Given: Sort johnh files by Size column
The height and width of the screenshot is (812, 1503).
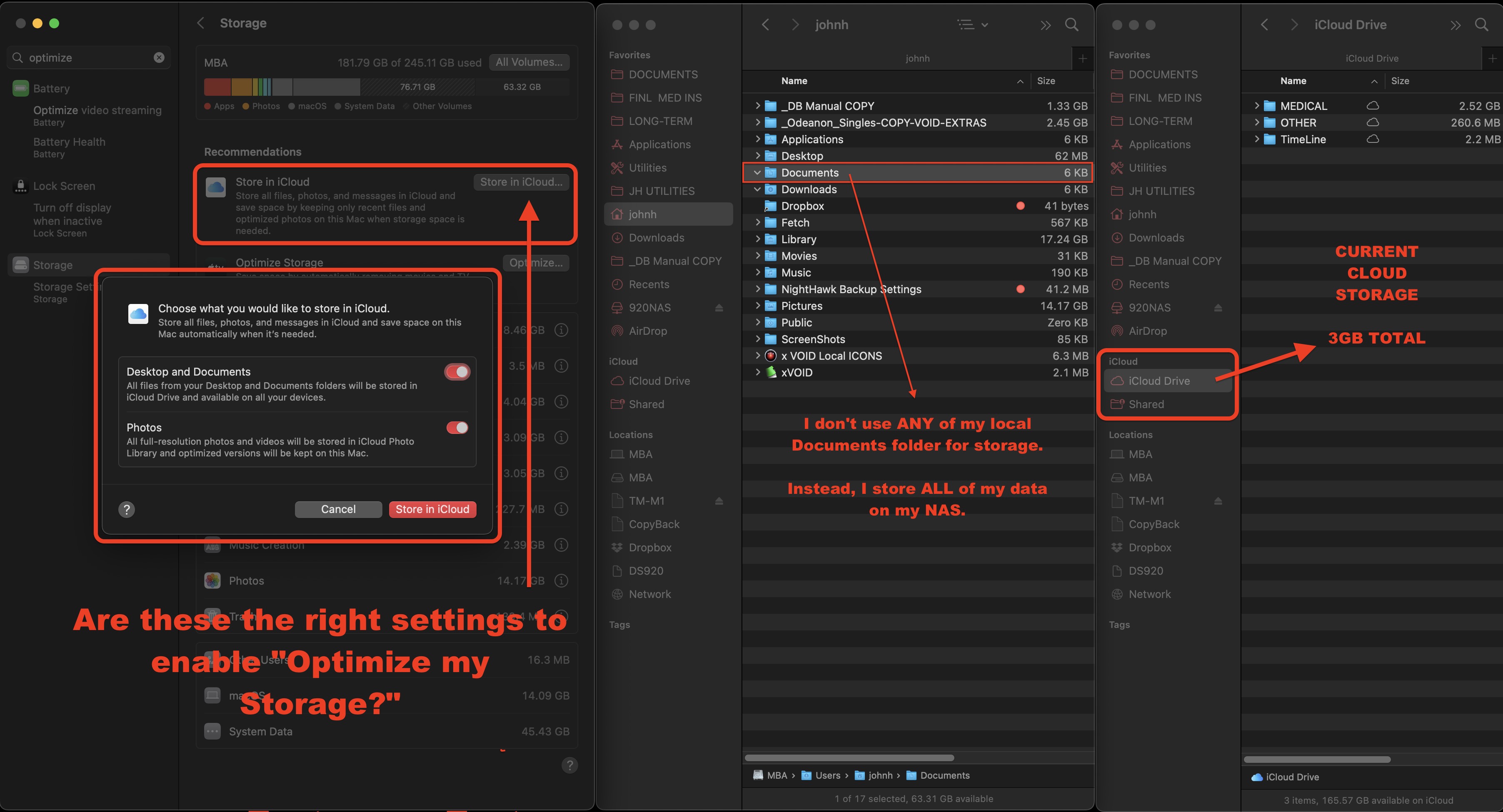Looking at the screenshot, I should [x=1046, y=80].
